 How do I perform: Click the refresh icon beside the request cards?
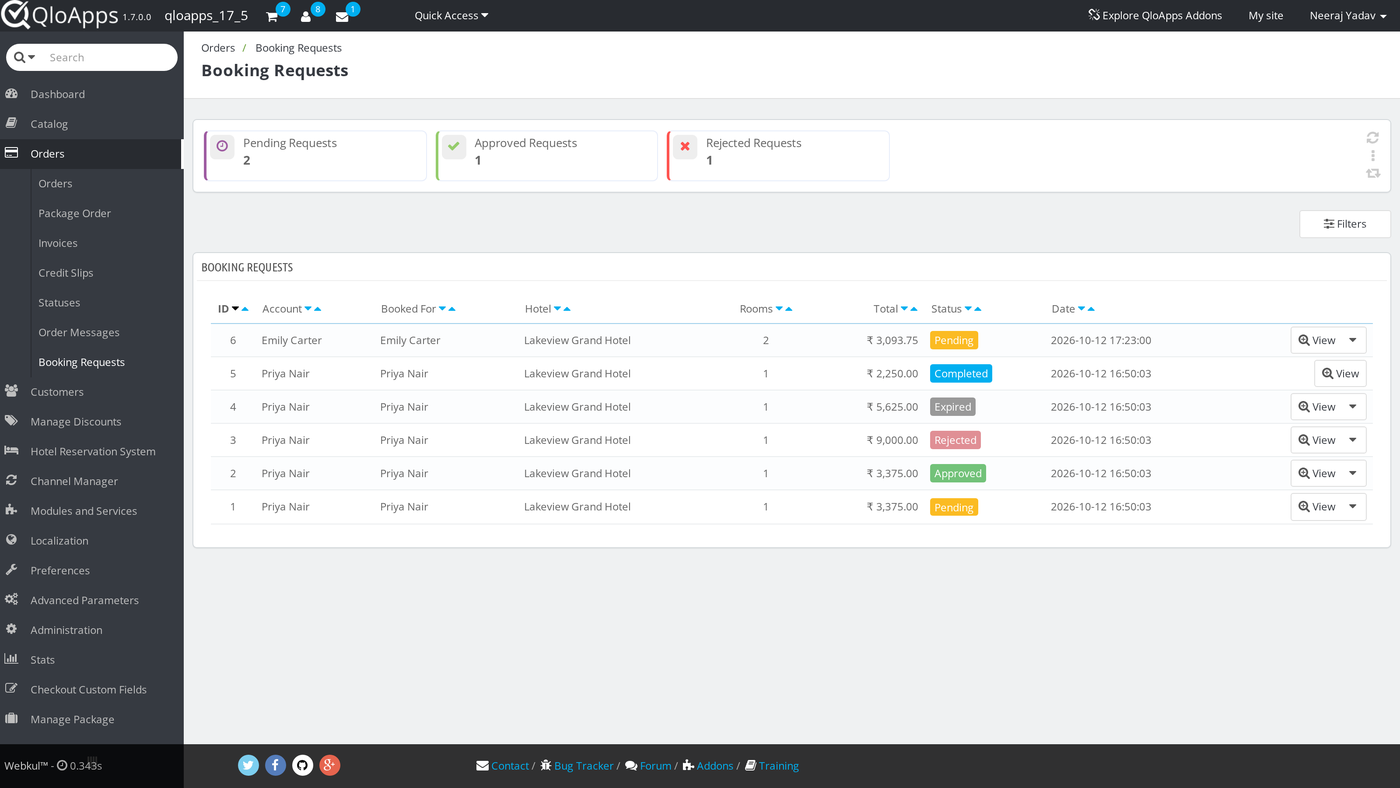coord(1373,138)
